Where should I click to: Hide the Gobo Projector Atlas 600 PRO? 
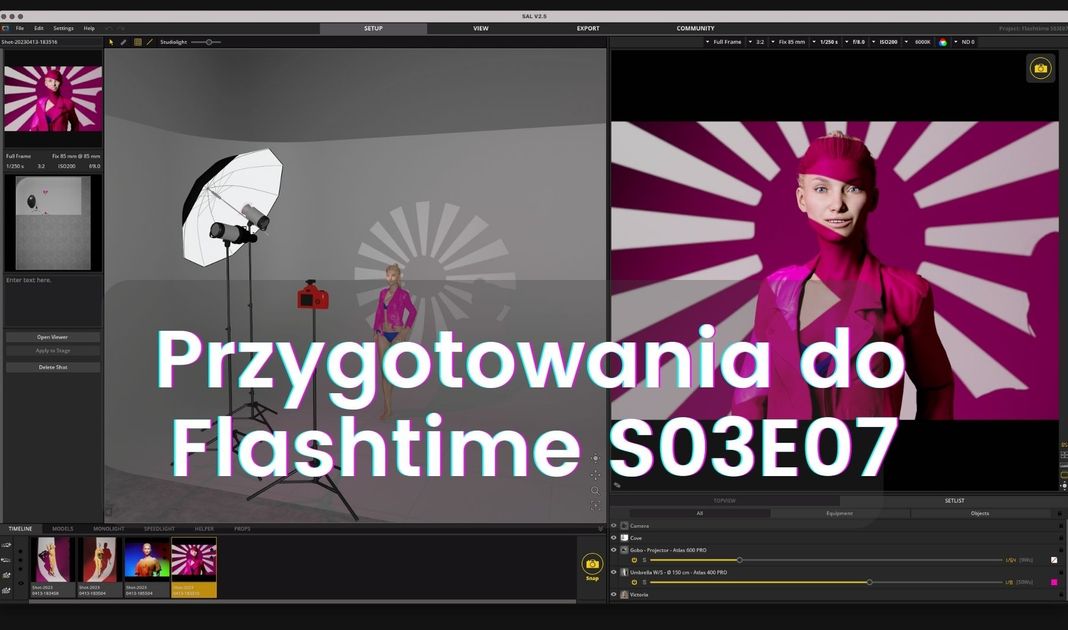tap(614, 549)
